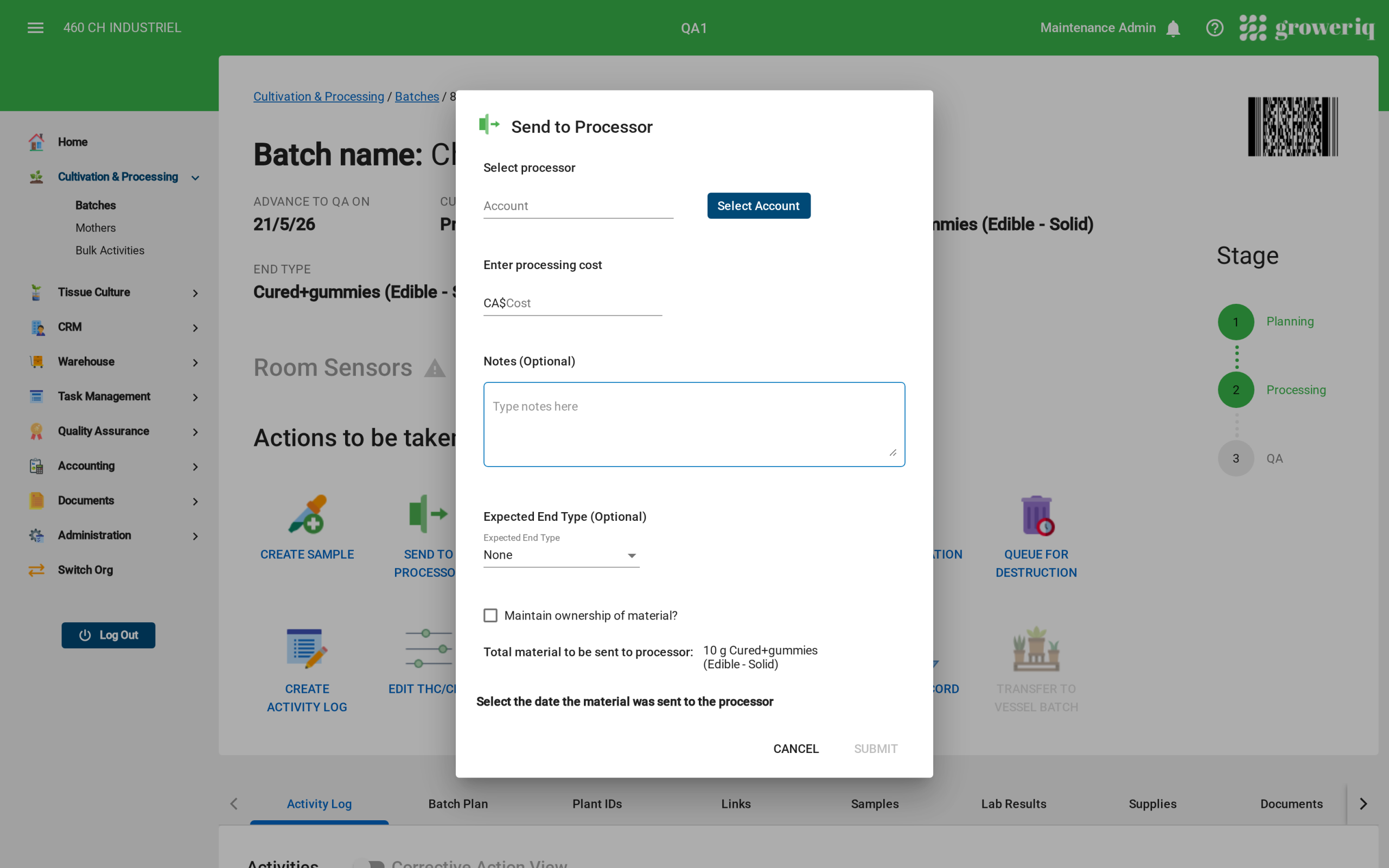Screen dimensions: 1389x868
Task: Focus the Account input field
Action: click(578, 206)
